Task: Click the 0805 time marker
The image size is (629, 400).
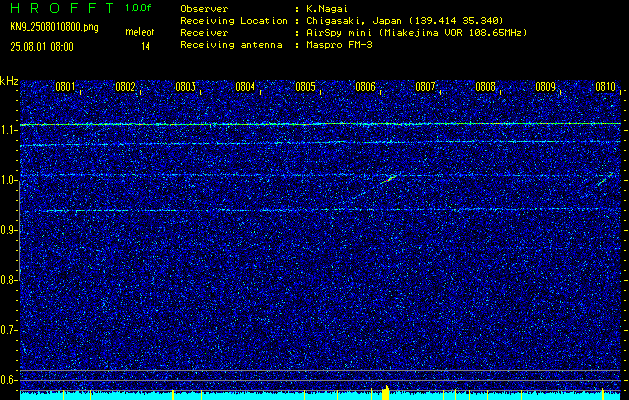Action: (305, 87)
